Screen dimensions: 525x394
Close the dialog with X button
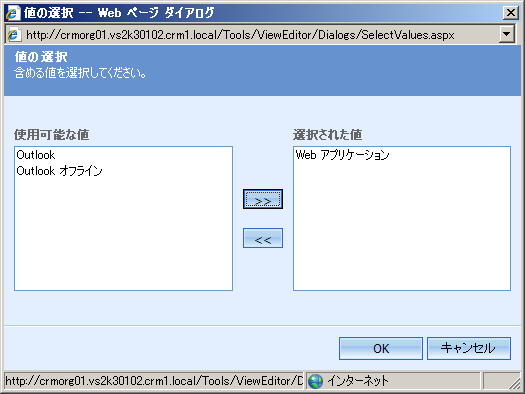click(511, 13)
